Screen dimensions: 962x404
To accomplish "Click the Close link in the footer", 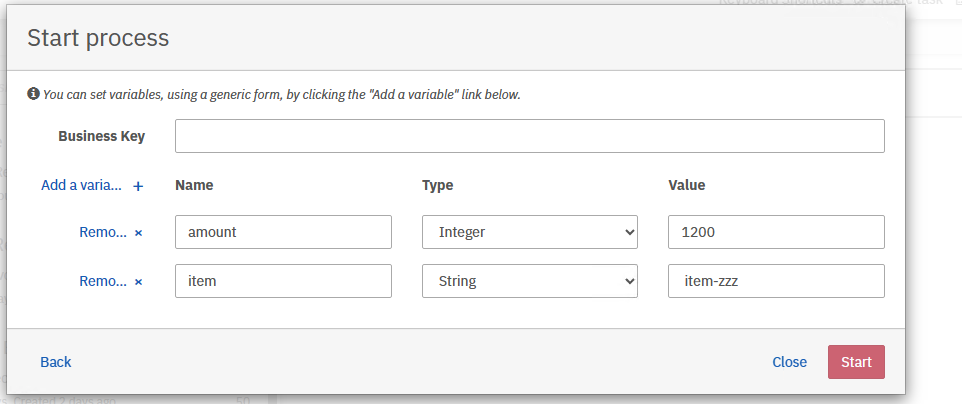I will pyautogui.click(x=789, y=362).
